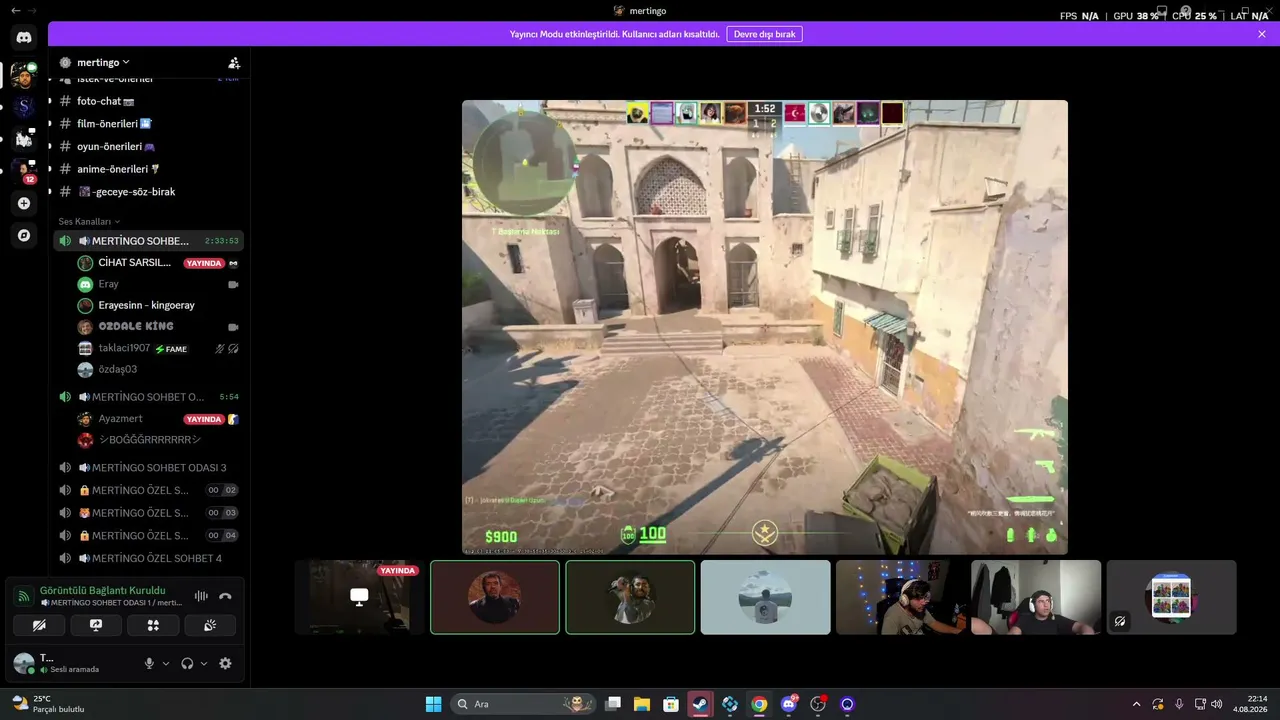Open the geceye-söz-birak channel

point(148,191)
